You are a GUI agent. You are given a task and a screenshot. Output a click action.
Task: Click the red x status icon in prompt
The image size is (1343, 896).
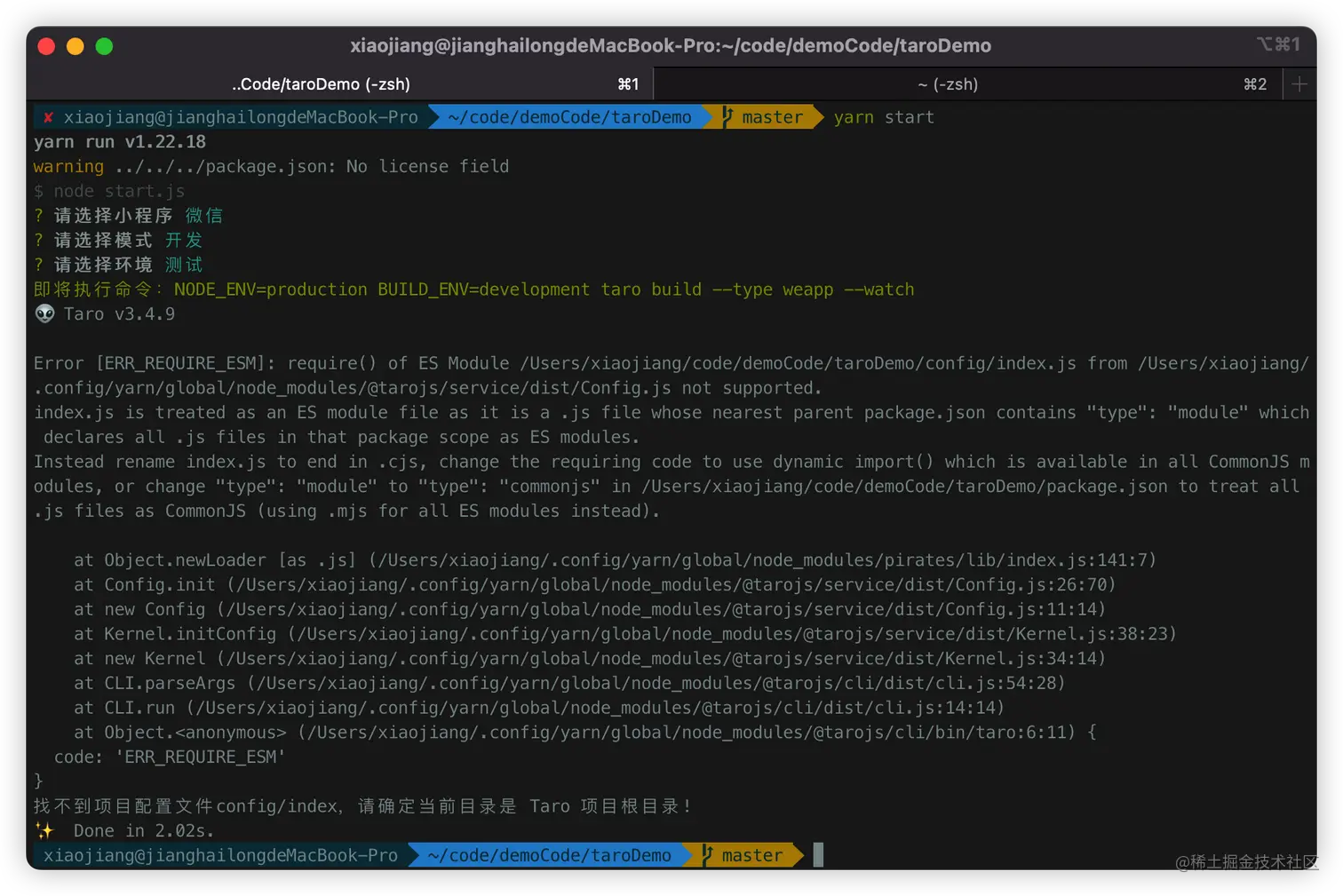(x=48, y=117)
